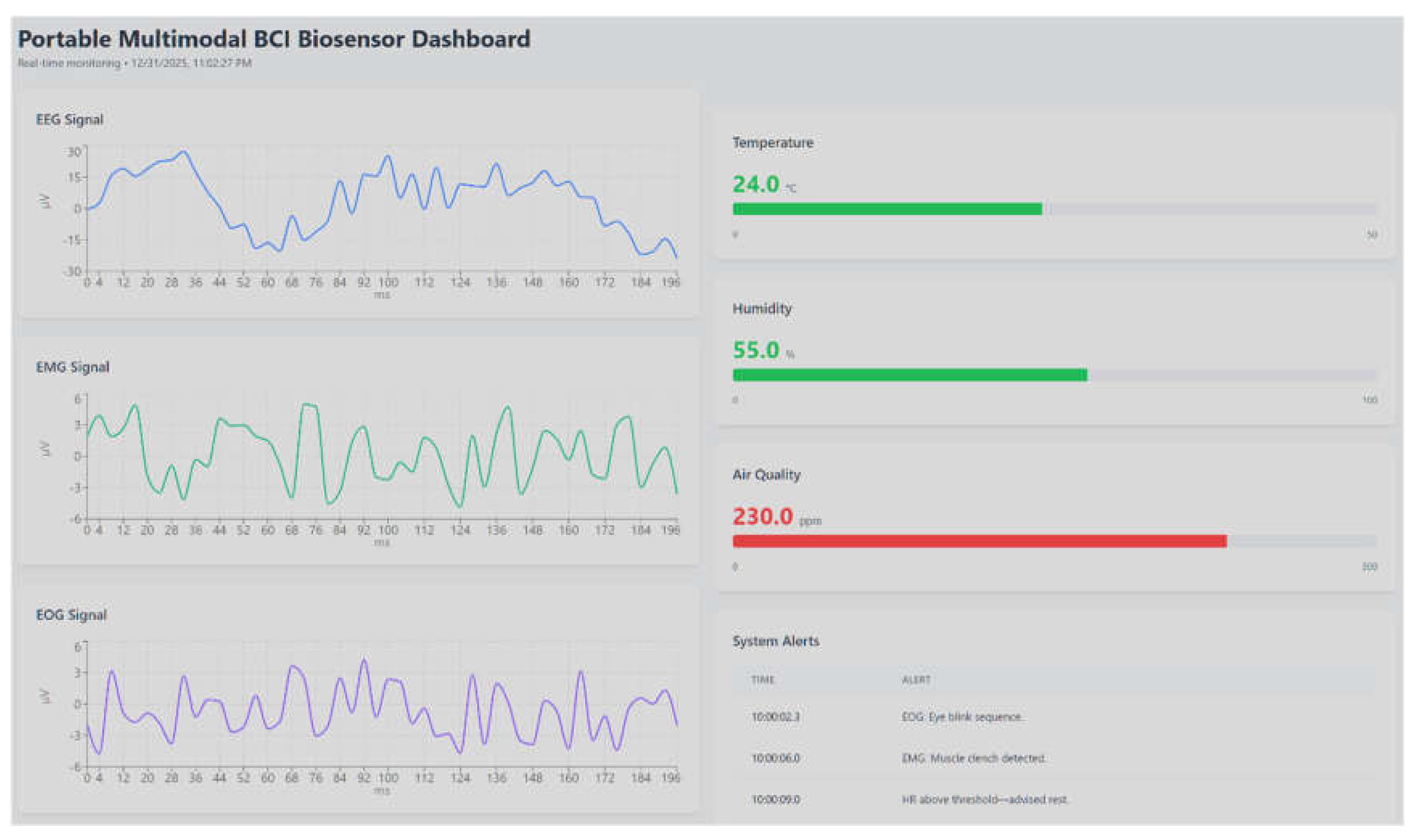Viewport: 1418px width, 840px height.
Task: Click the TIME column header in alerts
Action: tap(762, 679)
